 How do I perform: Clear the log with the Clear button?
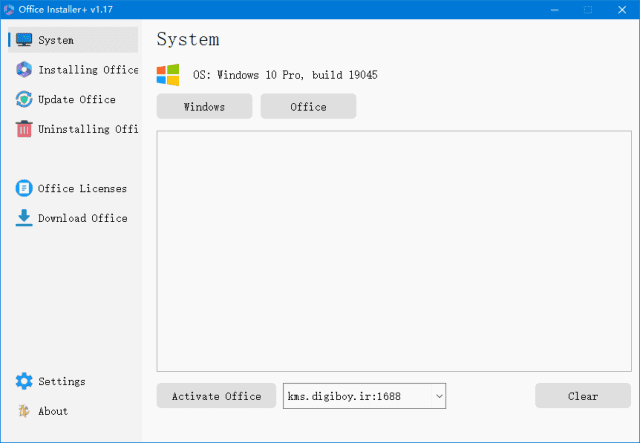pyautogui.click(x=583, y=396)
